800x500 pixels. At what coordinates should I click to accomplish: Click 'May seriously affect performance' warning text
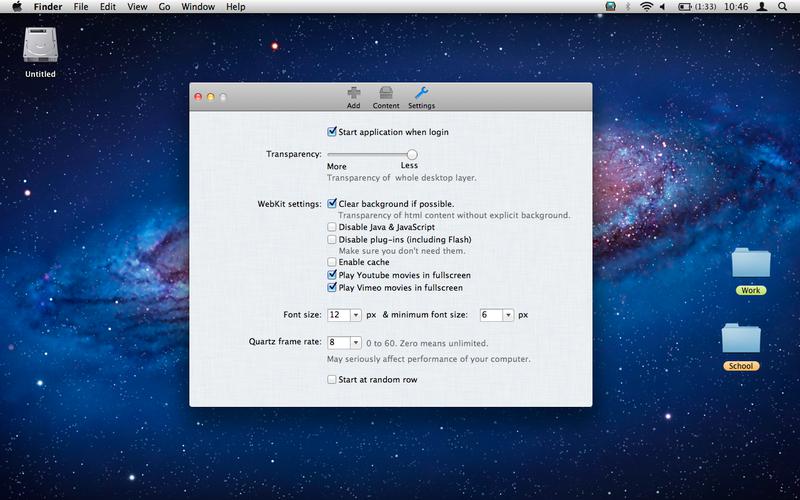coord(429,359)
